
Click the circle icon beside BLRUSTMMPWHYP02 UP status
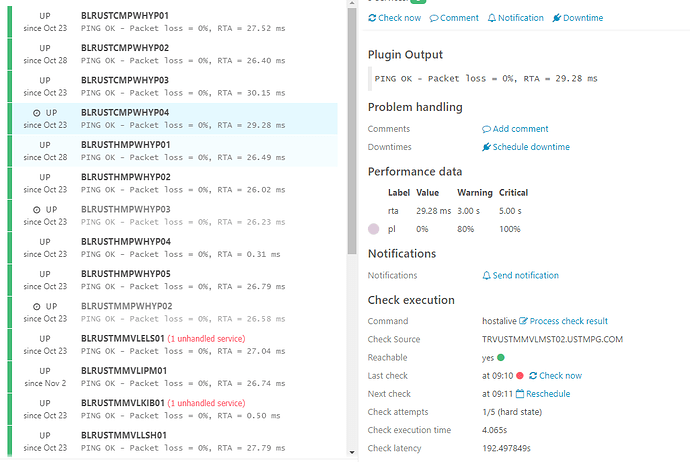[x=37, y=307]
